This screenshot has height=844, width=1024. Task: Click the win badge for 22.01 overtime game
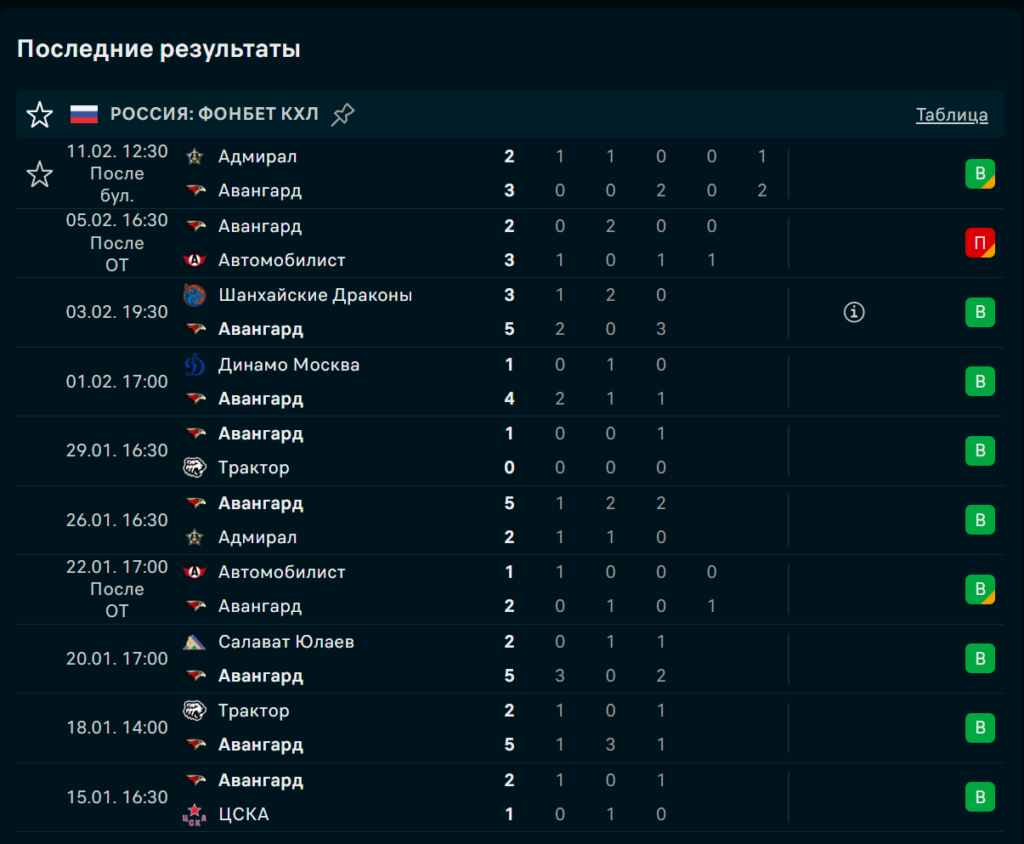pyautogui.click(x=980, y=589)
